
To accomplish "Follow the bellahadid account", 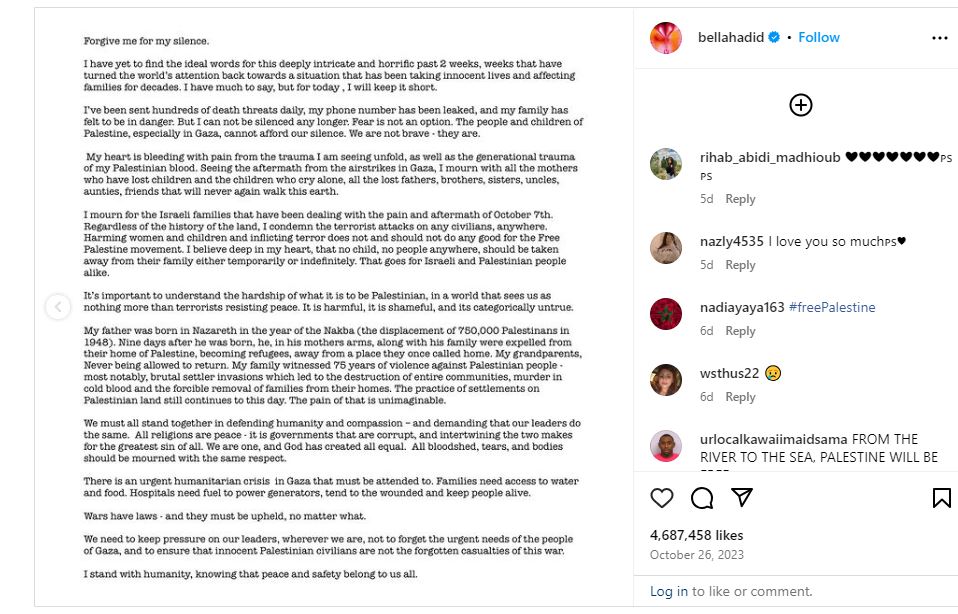I will [x=819, y=37].
